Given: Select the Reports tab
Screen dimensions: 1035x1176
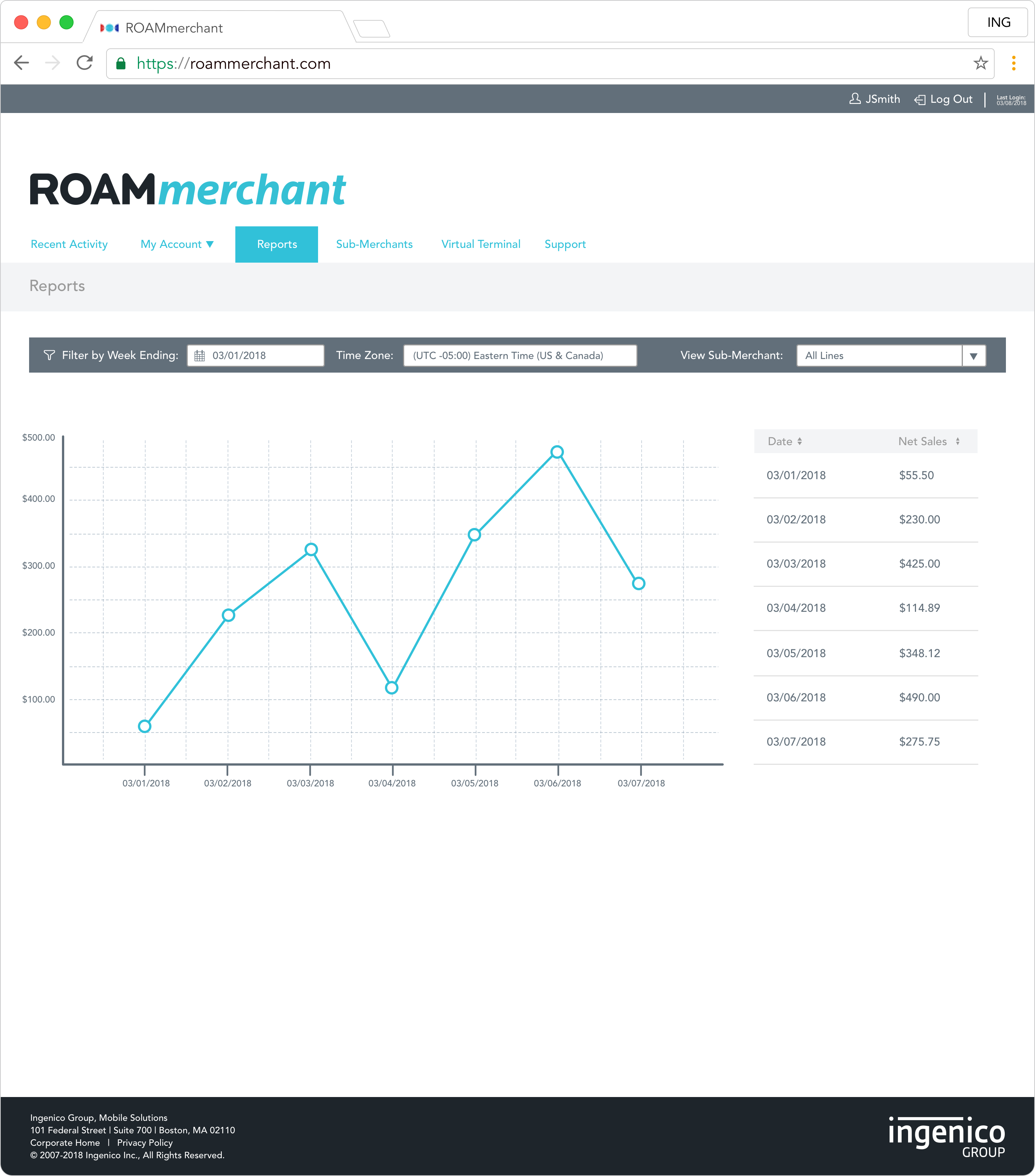Looking at the screenshot, I should tap(277, 244).
